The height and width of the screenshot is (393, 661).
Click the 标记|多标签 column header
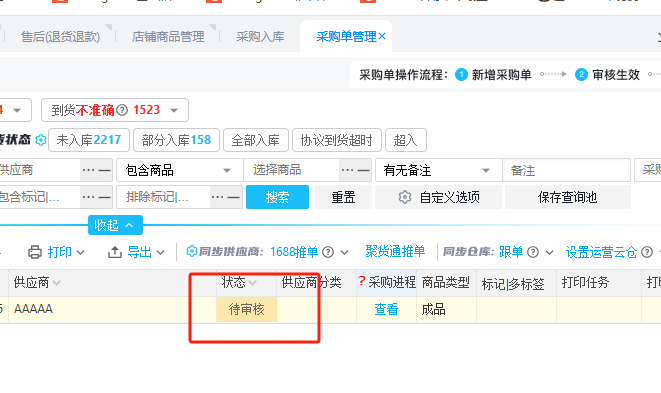pyautogui.click(x=513, y=284)
